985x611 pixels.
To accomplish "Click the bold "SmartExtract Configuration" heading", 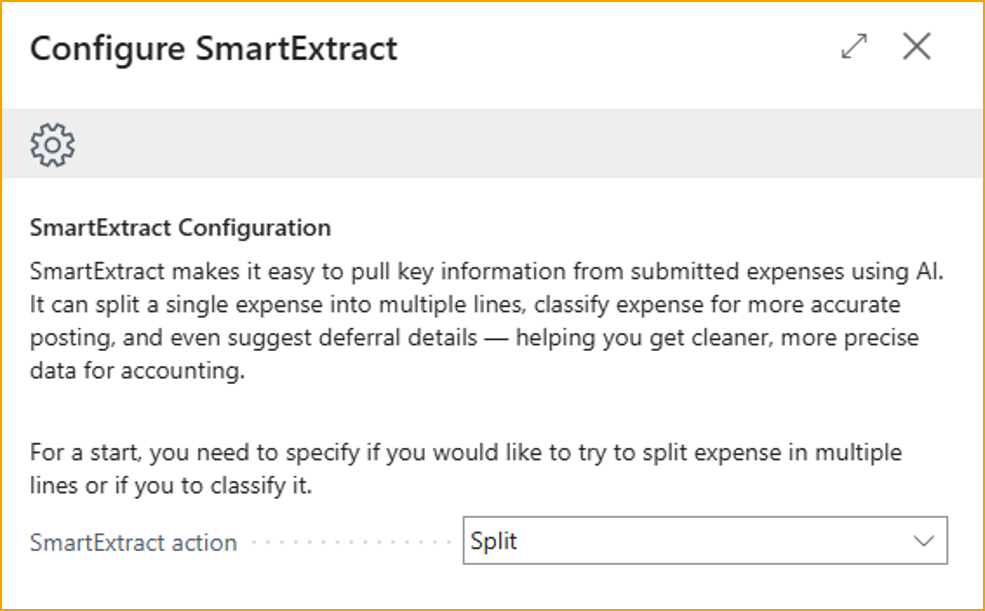I will (180, 228).
